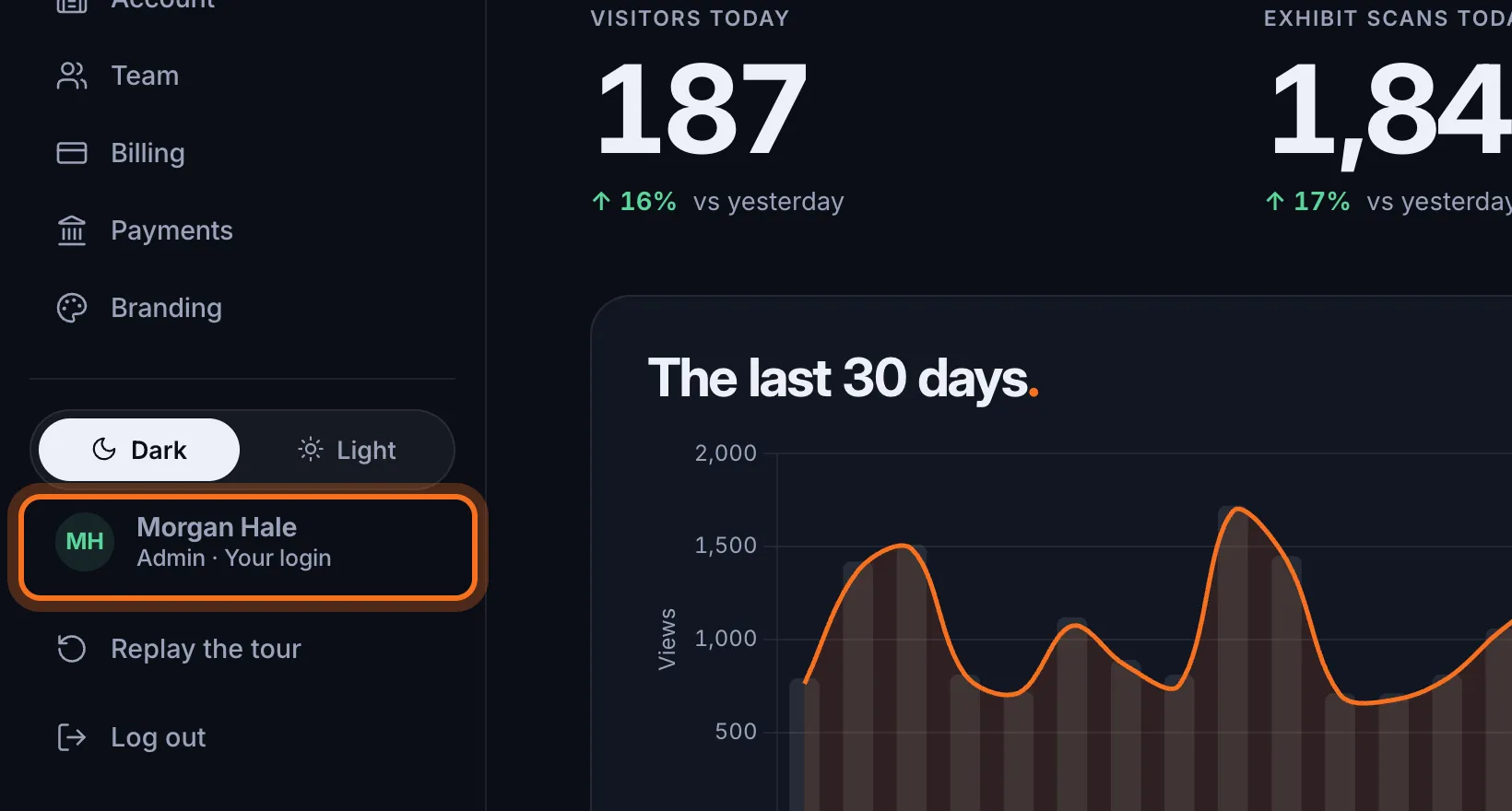Click the sun icon in Light toggle
This screenshot has height=811, width=1512.
[311, 450]
